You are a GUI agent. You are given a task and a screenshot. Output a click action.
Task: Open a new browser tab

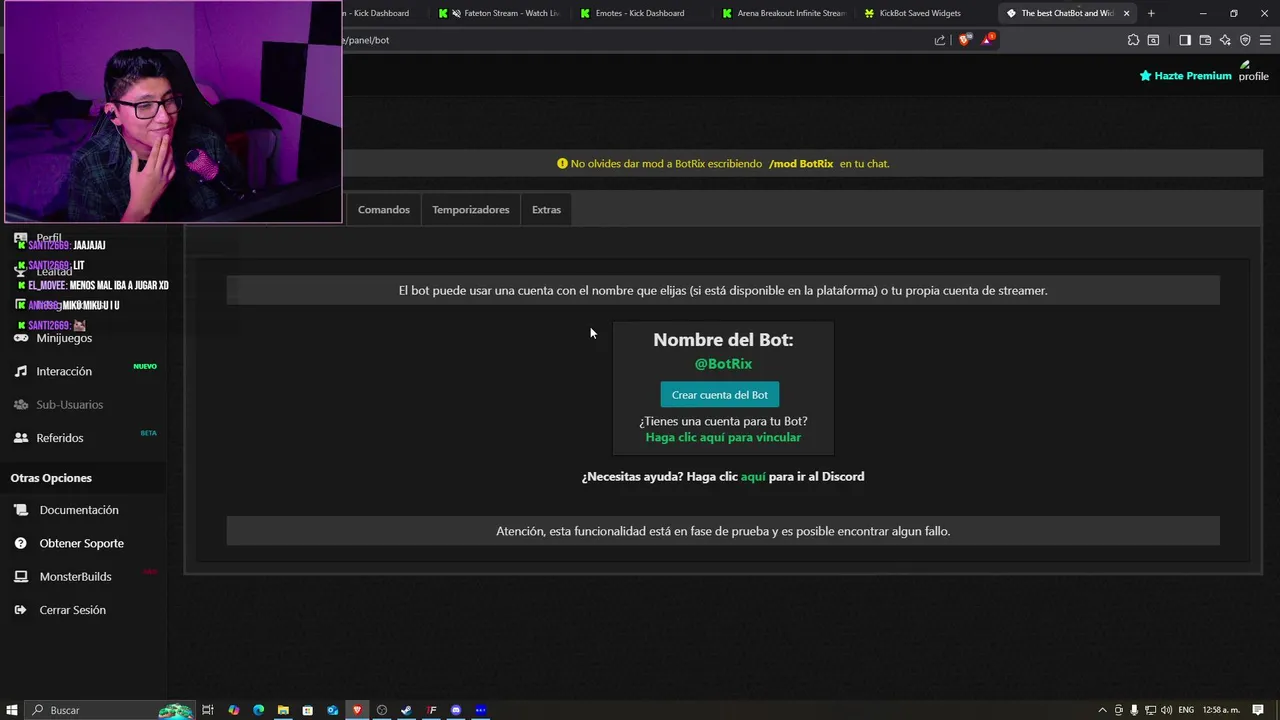coord(1151,13)
